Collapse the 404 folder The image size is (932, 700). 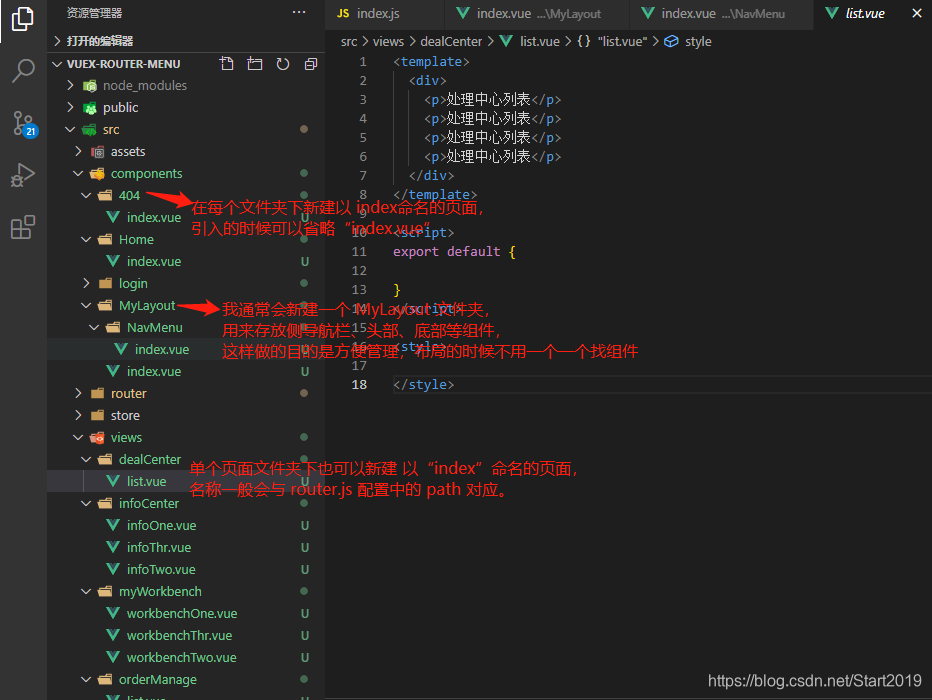(186, 196)
